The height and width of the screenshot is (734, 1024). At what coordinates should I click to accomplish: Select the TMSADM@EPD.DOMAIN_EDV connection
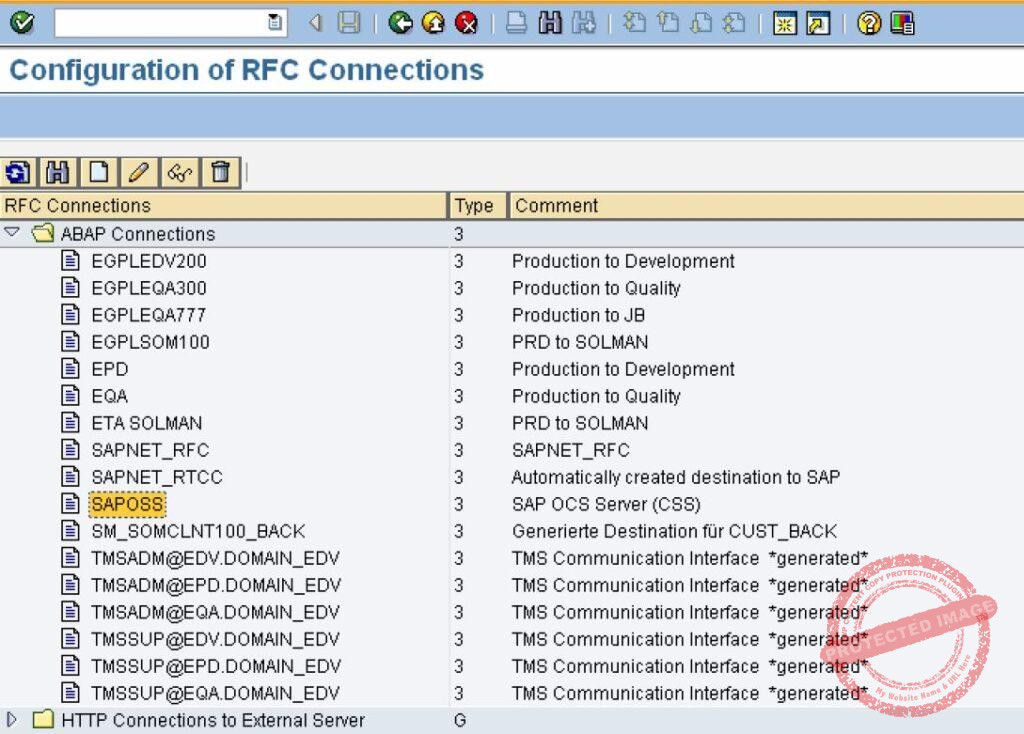click(x=215, y=585)
